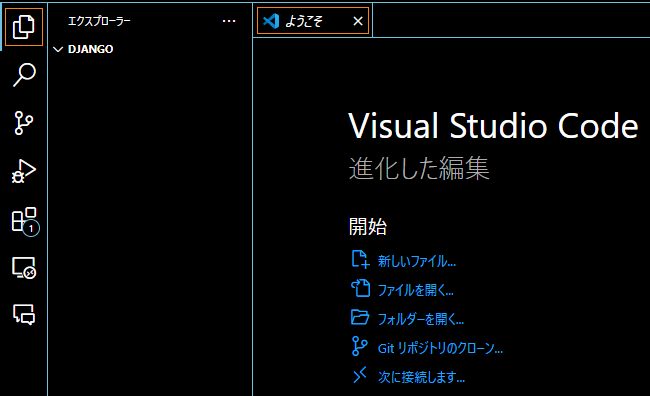Select the DJANGO workspace heading
650x396 pixels.
click(90, 49)
